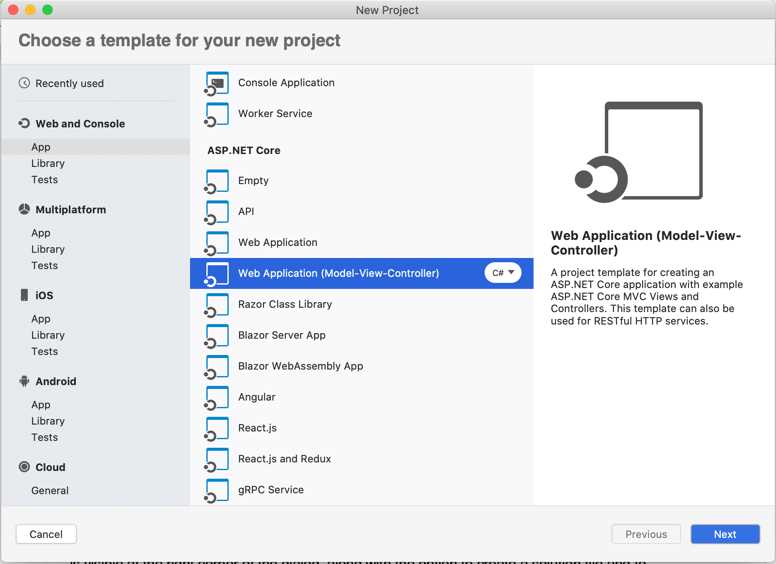776x564 pixels.
Task: Click the green maximize window button
Action: (48, 9)
